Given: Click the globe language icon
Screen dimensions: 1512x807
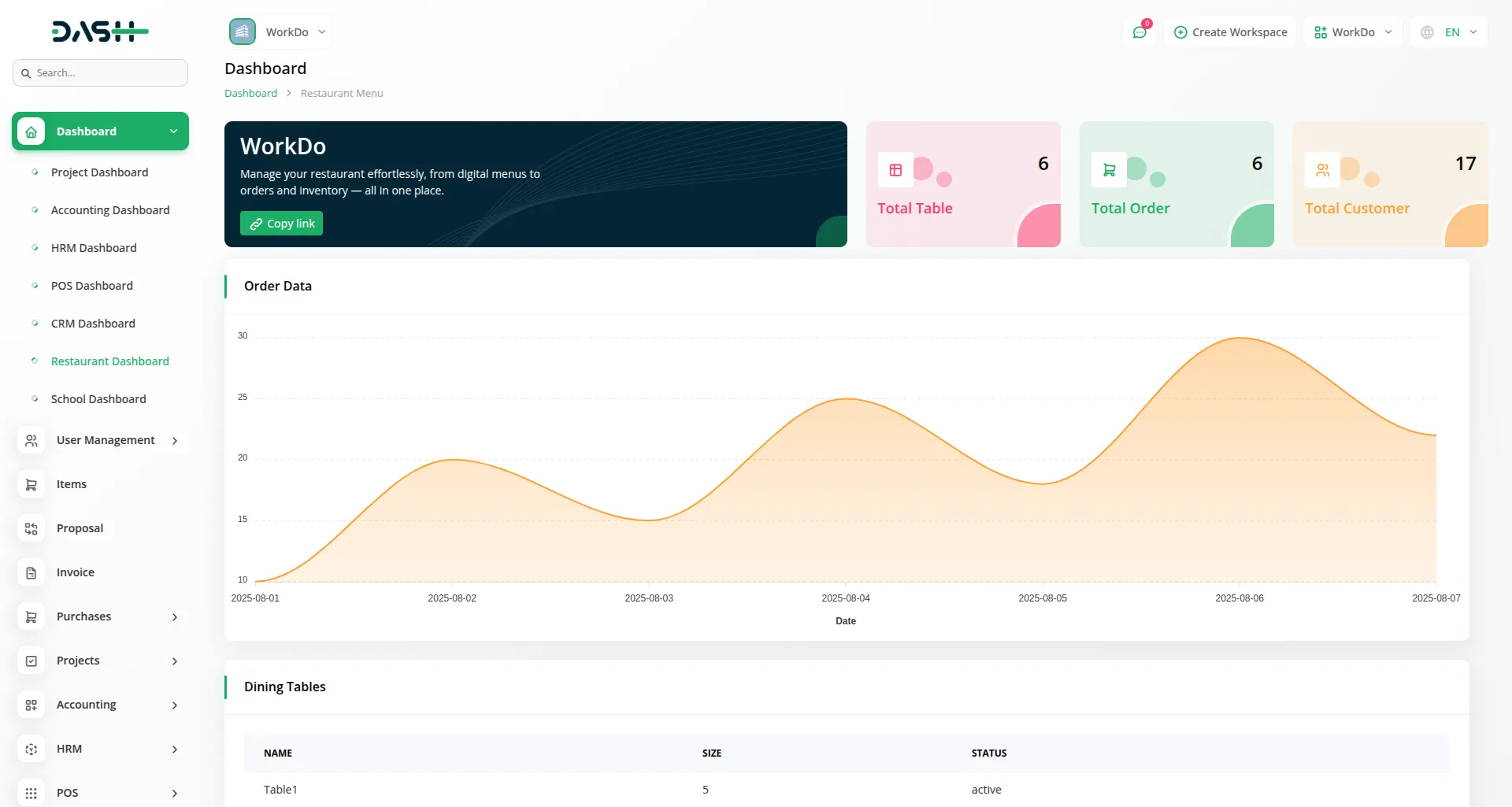Looking at the screenshot, I should coord(1426,31).
